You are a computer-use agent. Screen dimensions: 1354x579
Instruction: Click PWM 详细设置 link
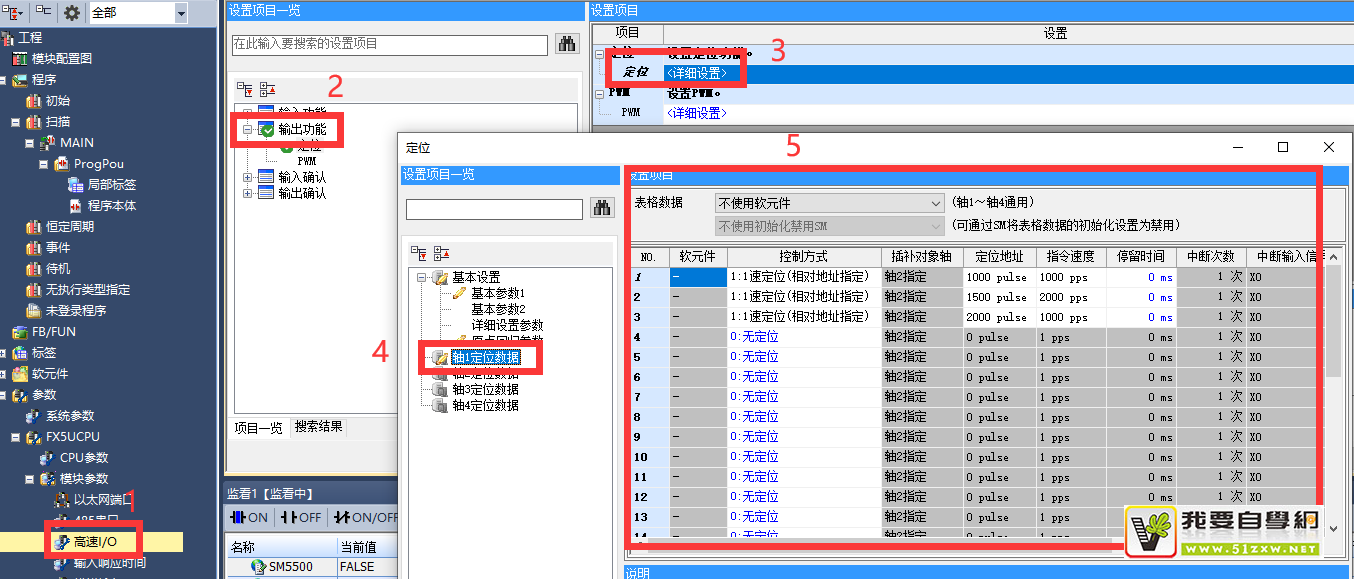pyautogui.click(x=696, y=113)
